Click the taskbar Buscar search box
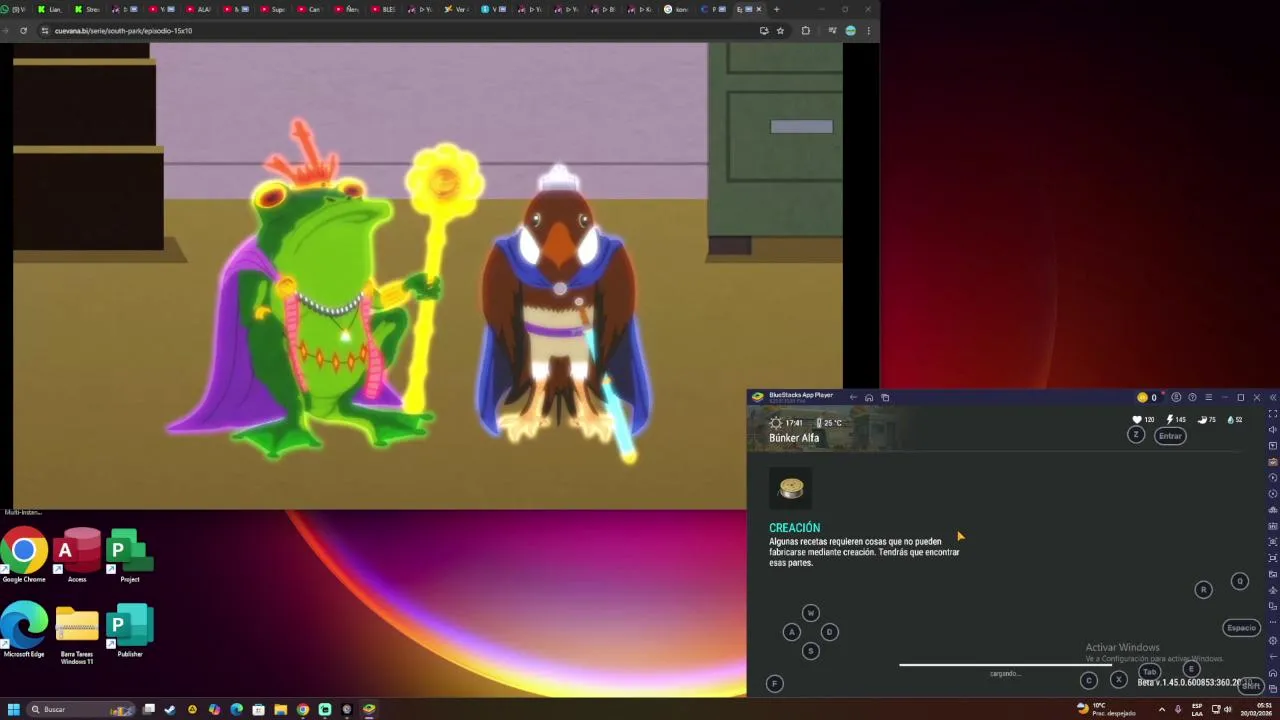The width and height of the screenshot is (1280, 720). click(81, 709)
